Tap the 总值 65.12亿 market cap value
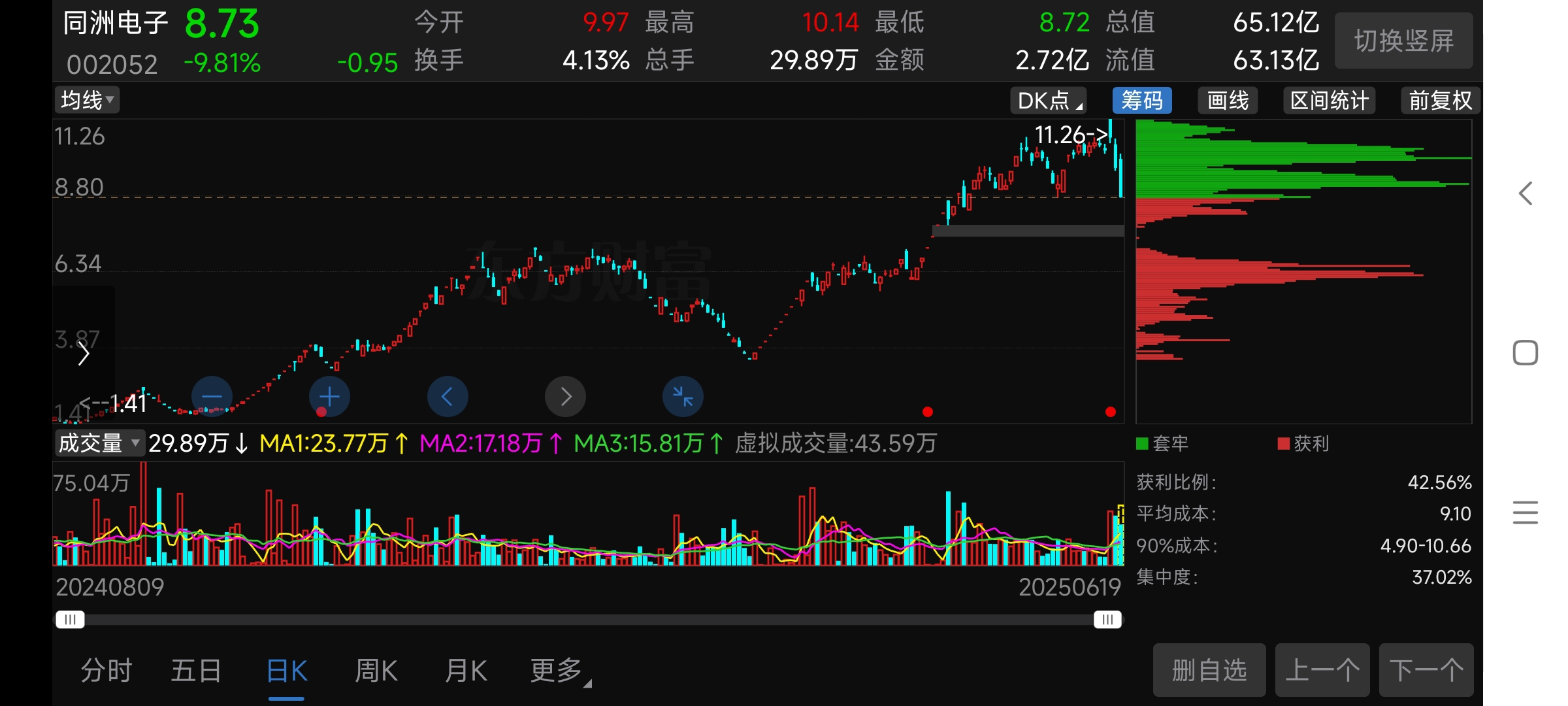Image resolution: width=1568 pixels, height=706 pixels. [x=1276, y=23]
